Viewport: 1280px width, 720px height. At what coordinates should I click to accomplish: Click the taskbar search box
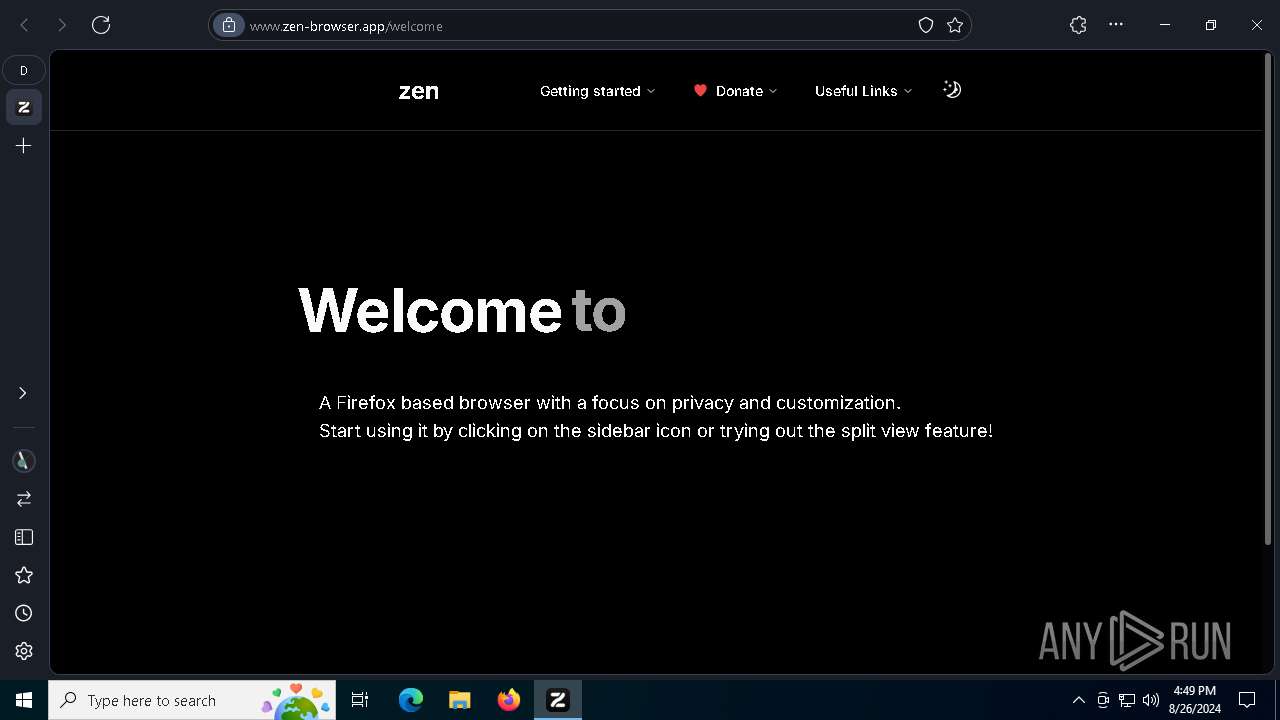click(193, 700)
